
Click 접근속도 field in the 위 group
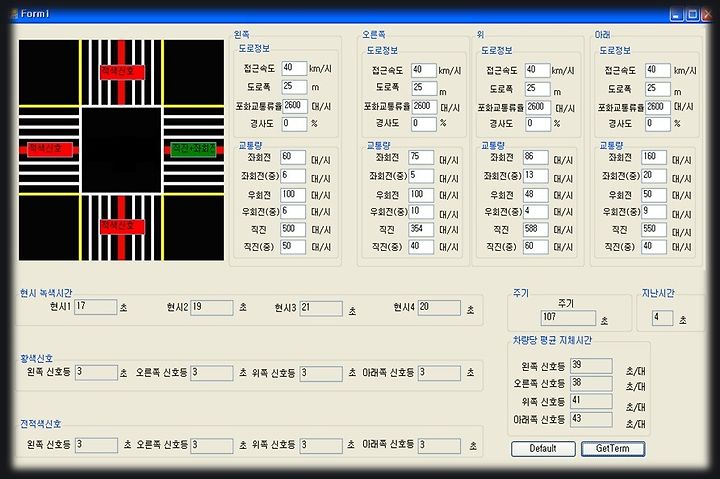click(537, 70)
